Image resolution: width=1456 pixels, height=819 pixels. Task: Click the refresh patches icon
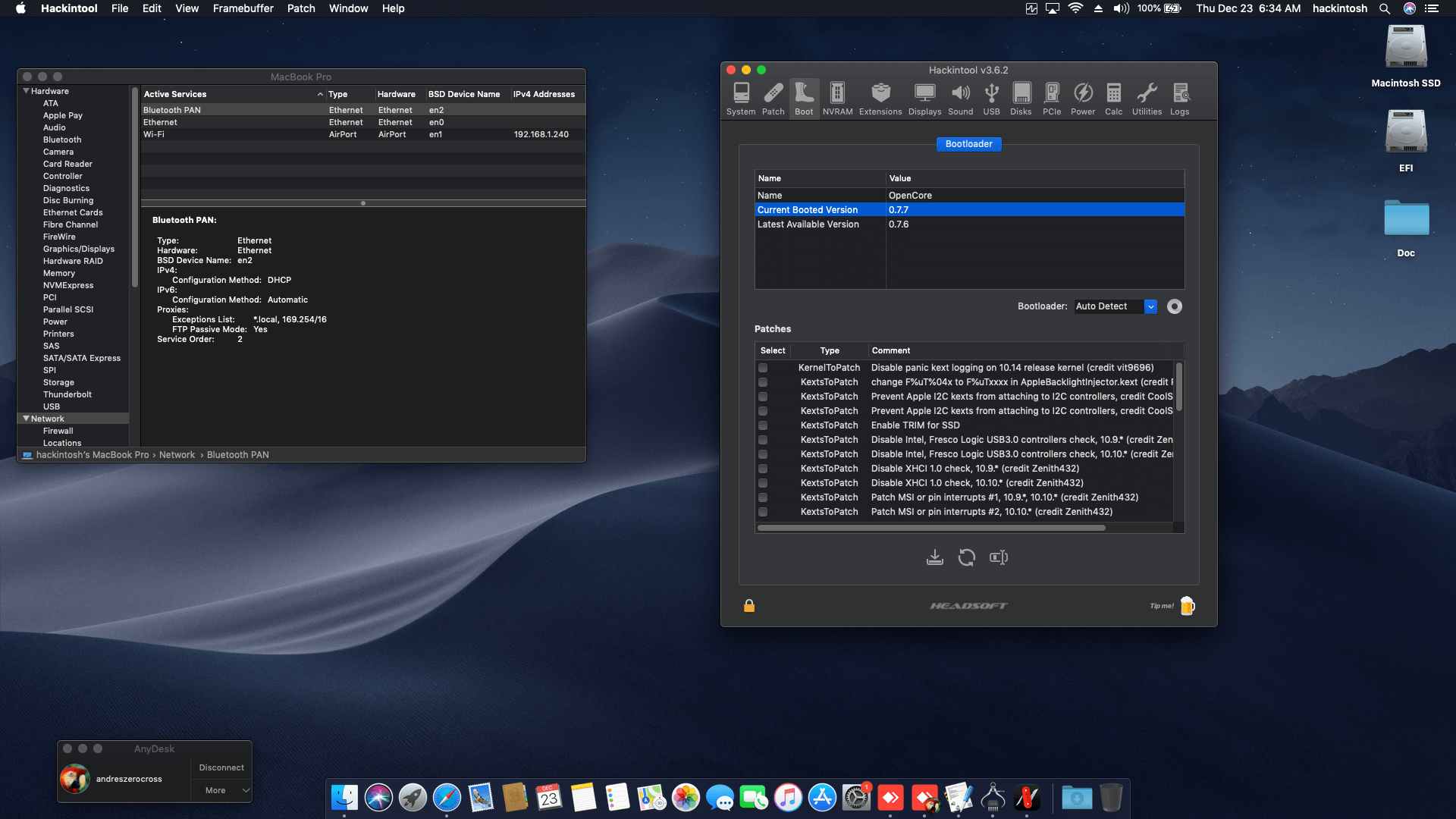pyautogui.click(x=966, y=557)
